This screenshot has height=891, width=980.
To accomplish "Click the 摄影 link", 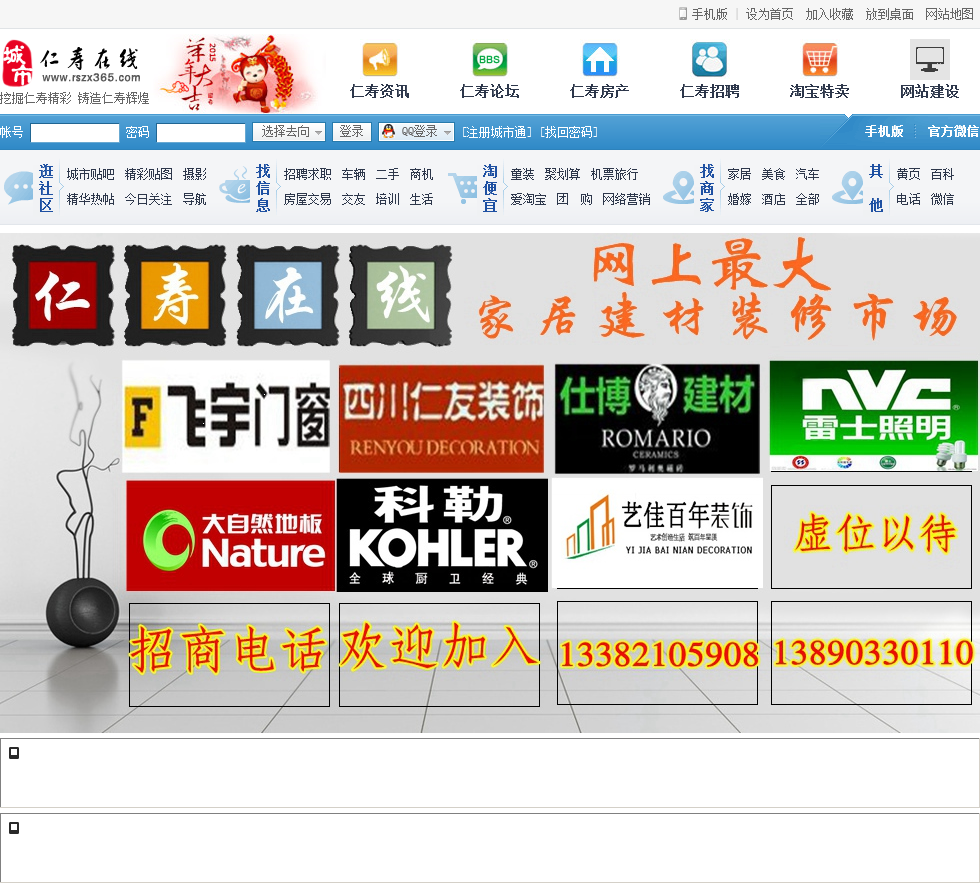I will (194, 174).
